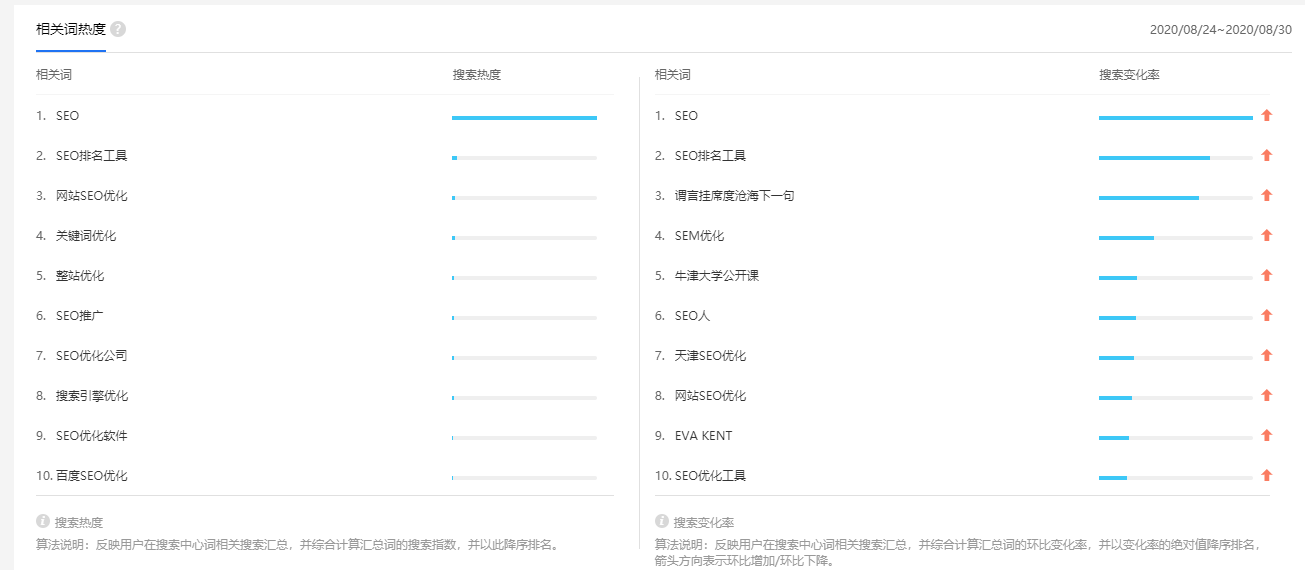The width and height of the screenshot is (1305, 570).
Task: Click the SEO推广 related keyword
Action: (80, 316)
